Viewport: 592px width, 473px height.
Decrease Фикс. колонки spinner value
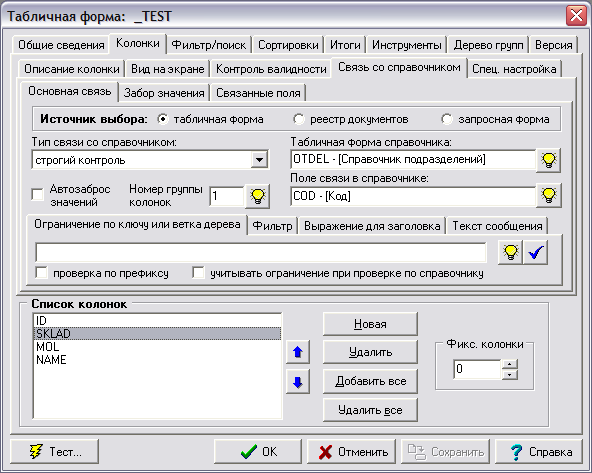[510, 374]
